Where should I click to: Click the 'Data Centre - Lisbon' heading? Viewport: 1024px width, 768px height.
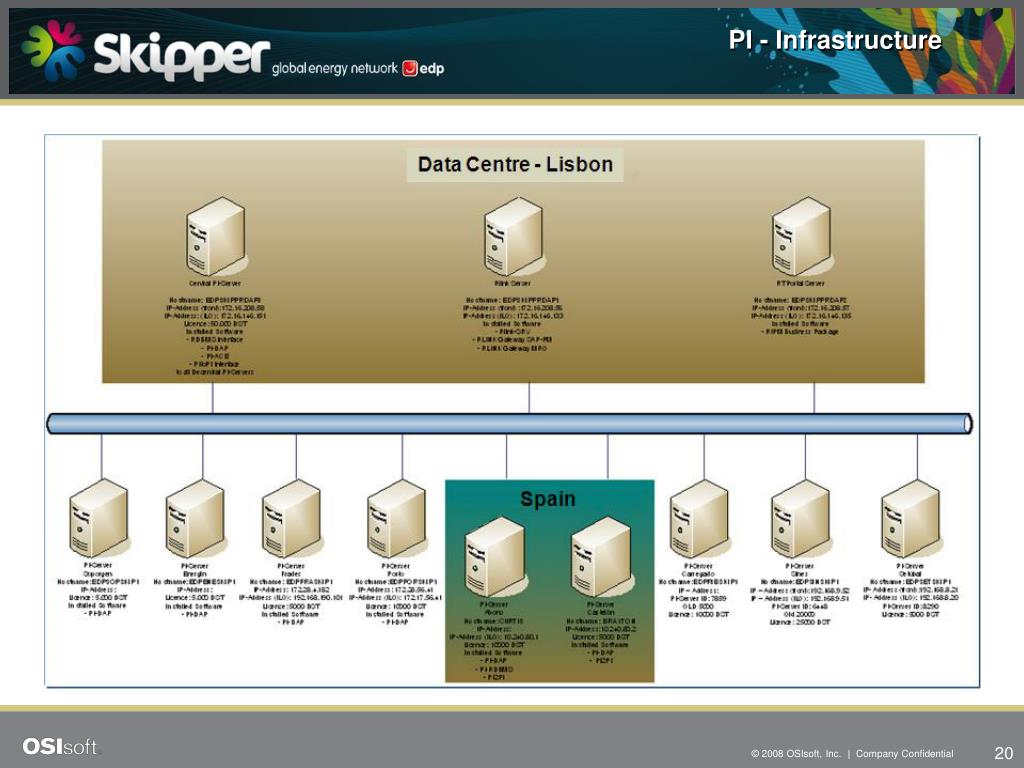(x=515, y=164)
